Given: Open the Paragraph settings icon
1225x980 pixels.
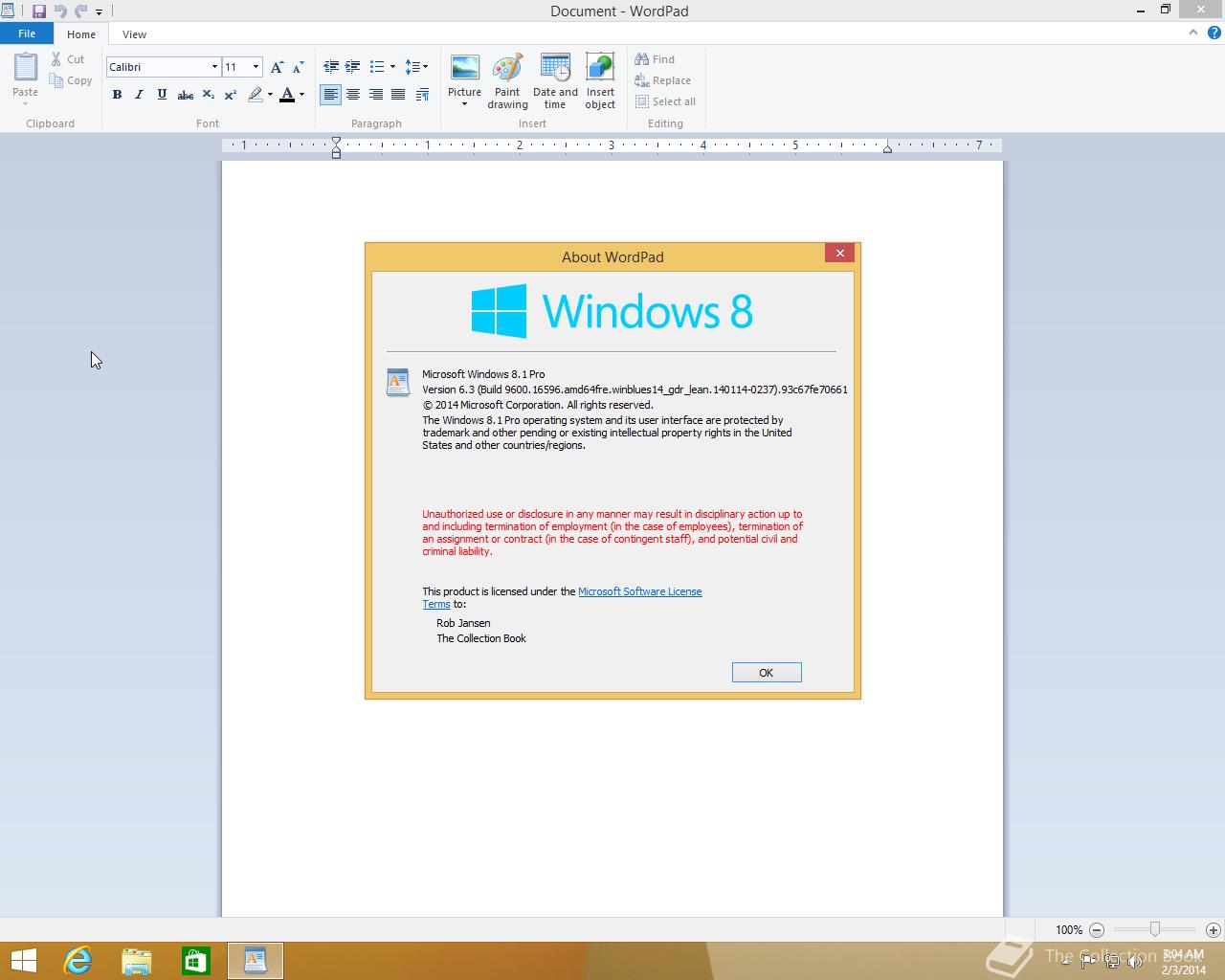Looking at the screenshot, I should pos(422,95).
